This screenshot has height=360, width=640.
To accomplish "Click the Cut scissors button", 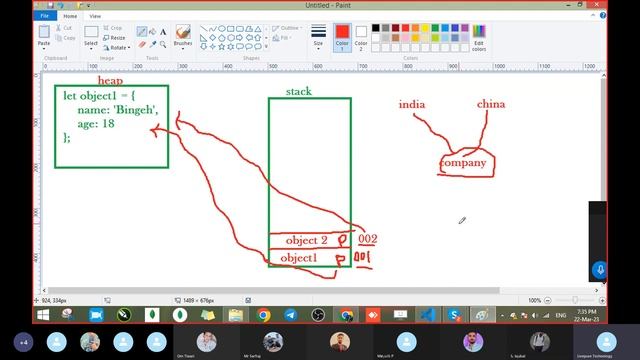I will coord(64,28).
